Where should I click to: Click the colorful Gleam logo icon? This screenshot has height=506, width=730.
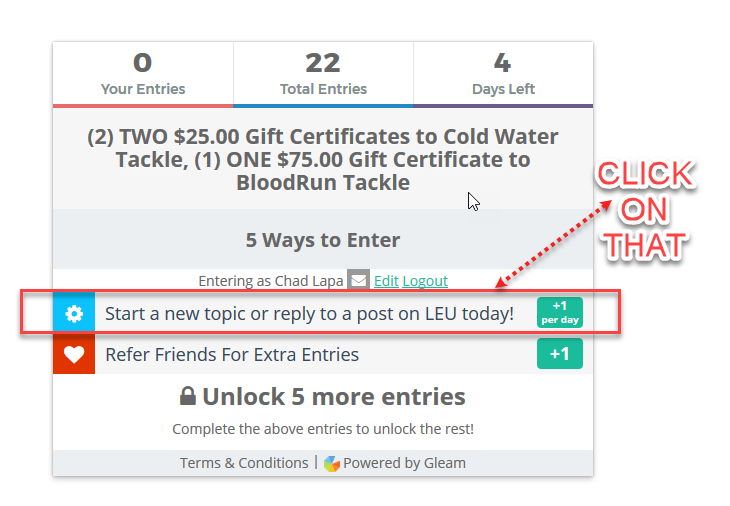click(331, 463)
